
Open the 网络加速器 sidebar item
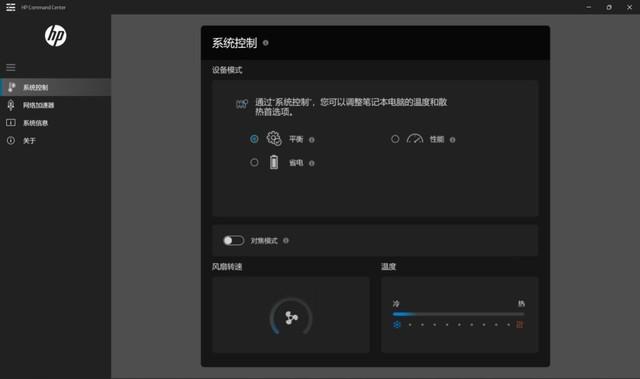[x=55, y=105]
